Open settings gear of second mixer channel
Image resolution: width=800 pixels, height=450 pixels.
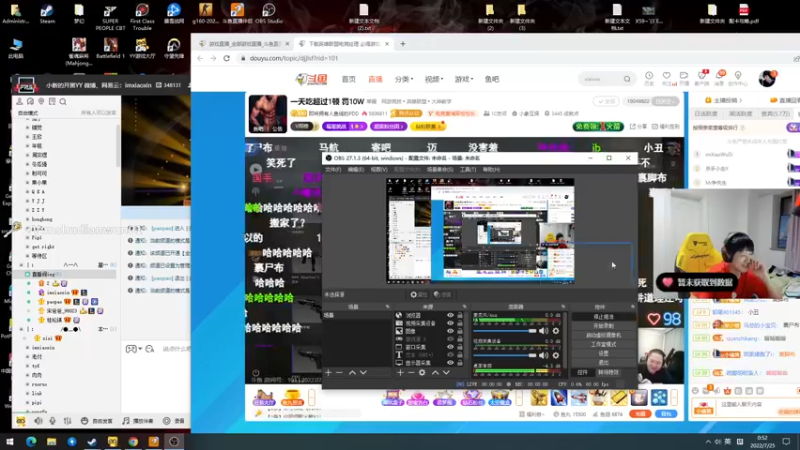pos(556,355)
